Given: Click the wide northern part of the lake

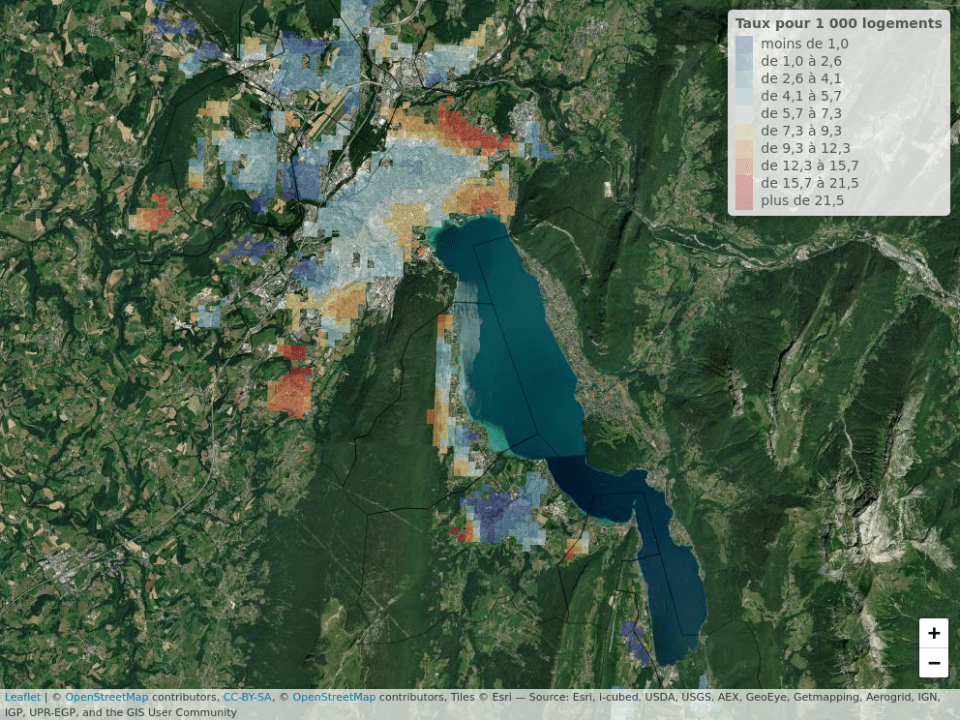Looking at the screenshot, I should [x=520, y=340].
